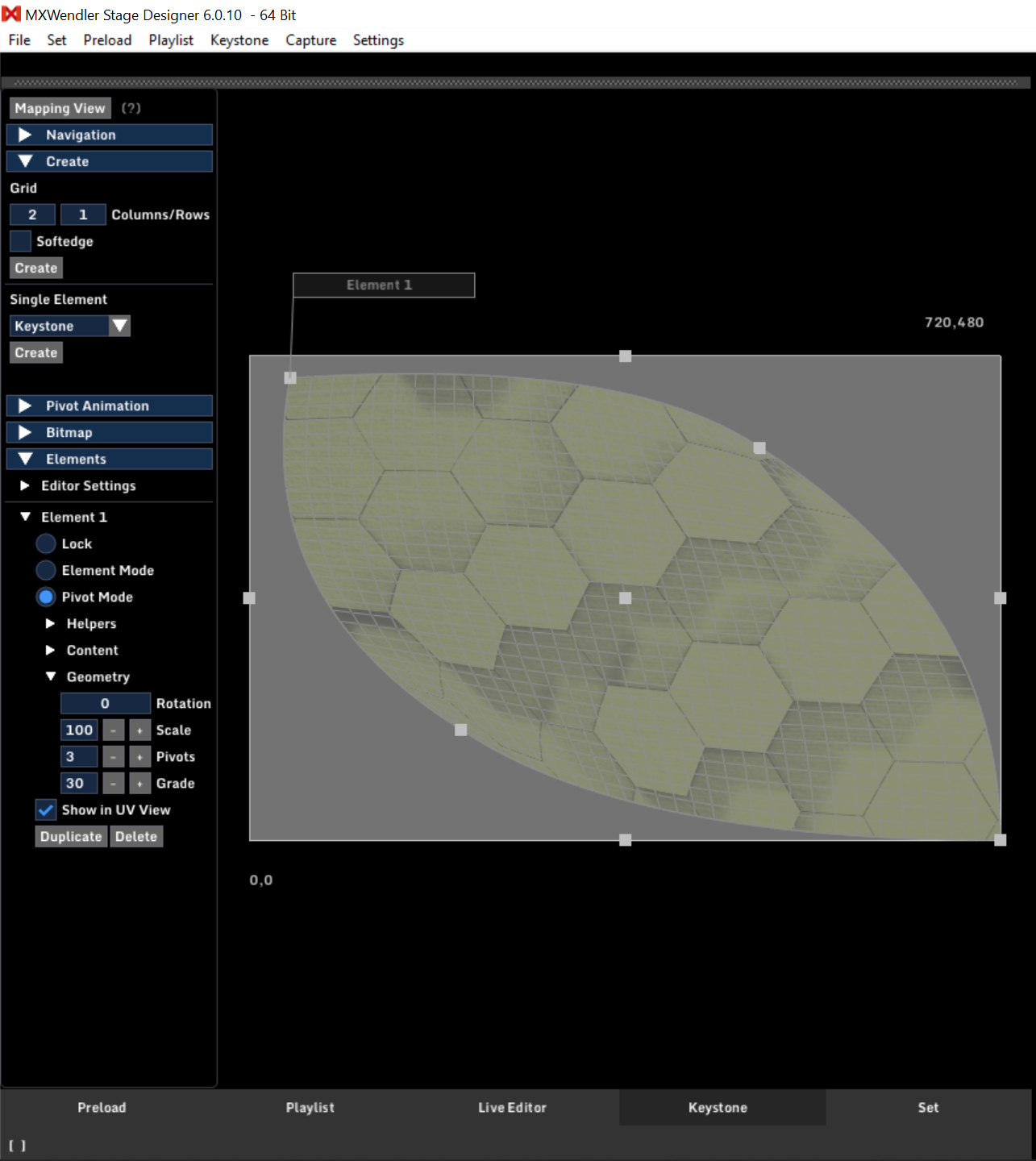
Task: Expand the Navigation section
Action: click(x=110, y=135)
